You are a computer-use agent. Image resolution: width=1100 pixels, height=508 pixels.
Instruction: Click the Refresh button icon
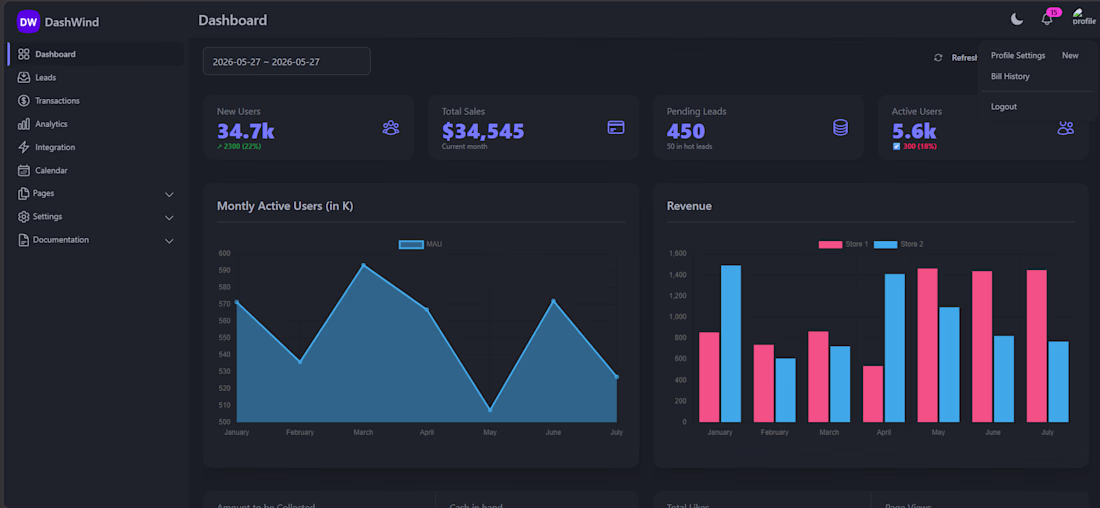click(938, 58)
